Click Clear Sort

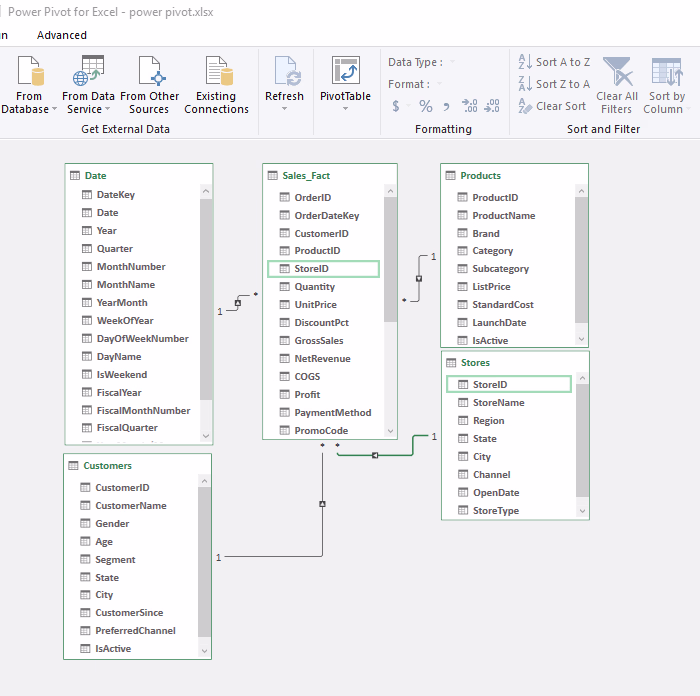click(x=552, y=106)
